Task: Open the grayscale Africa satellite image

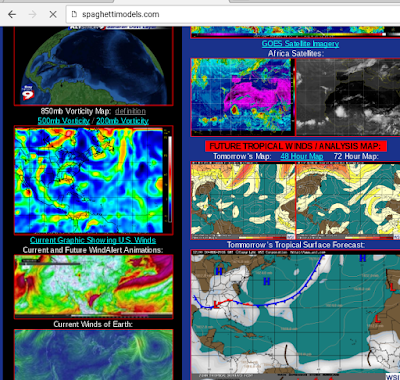Action: (x=348, y=97)
